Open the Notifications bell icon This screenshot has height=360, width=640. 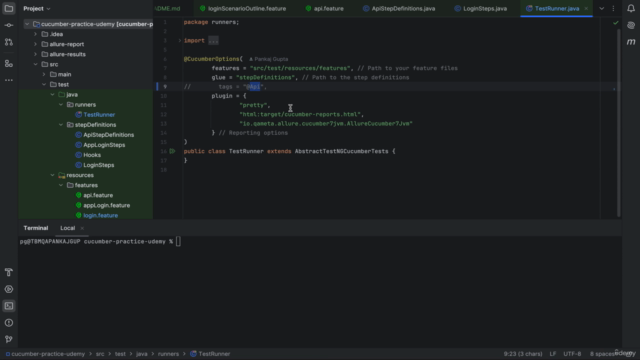pos(631,8)
